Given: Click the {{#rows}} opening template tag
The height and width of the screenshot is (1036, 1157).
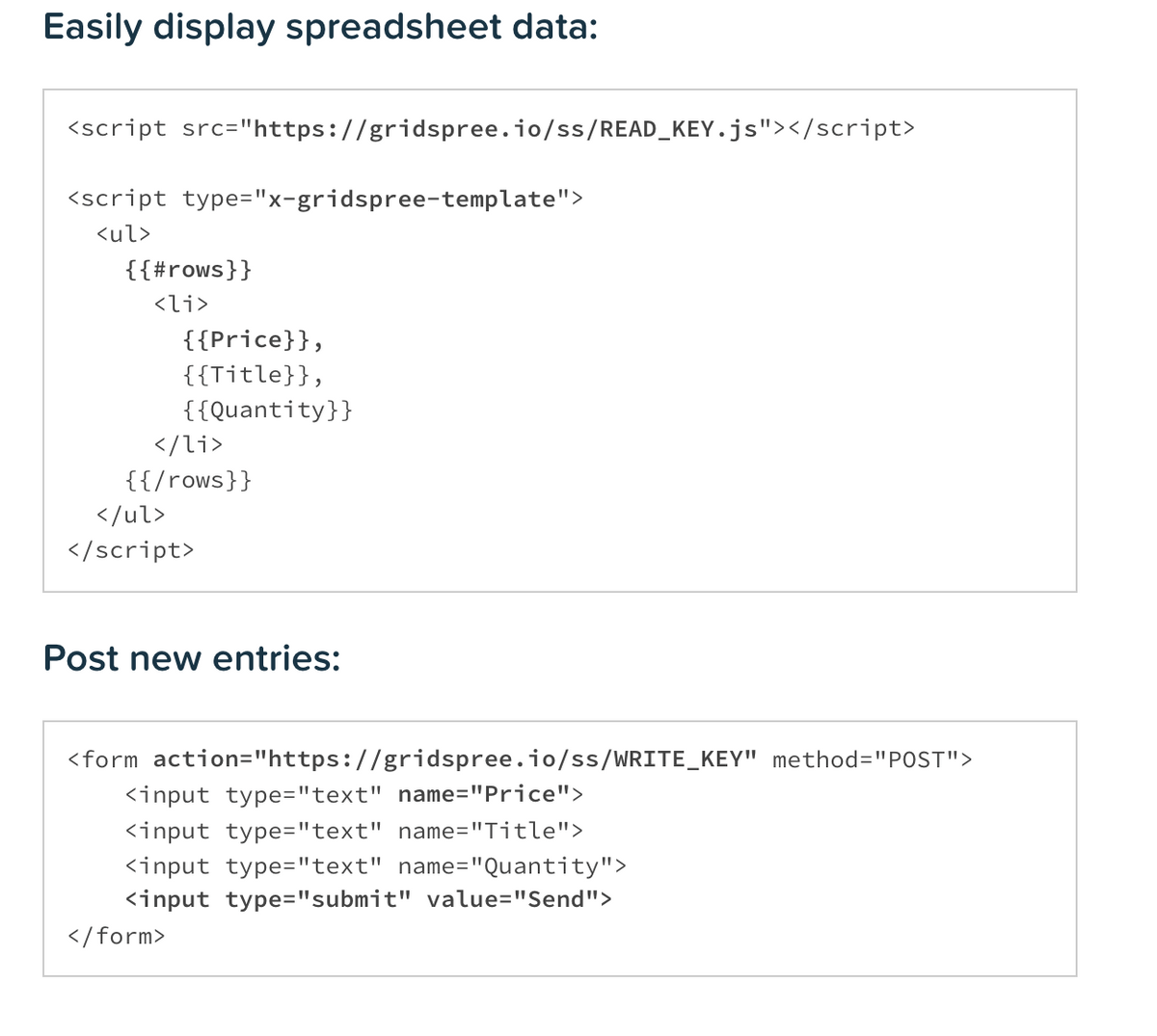Looking at the screenshot, I should pyautogui.click(x=188, y=269).
